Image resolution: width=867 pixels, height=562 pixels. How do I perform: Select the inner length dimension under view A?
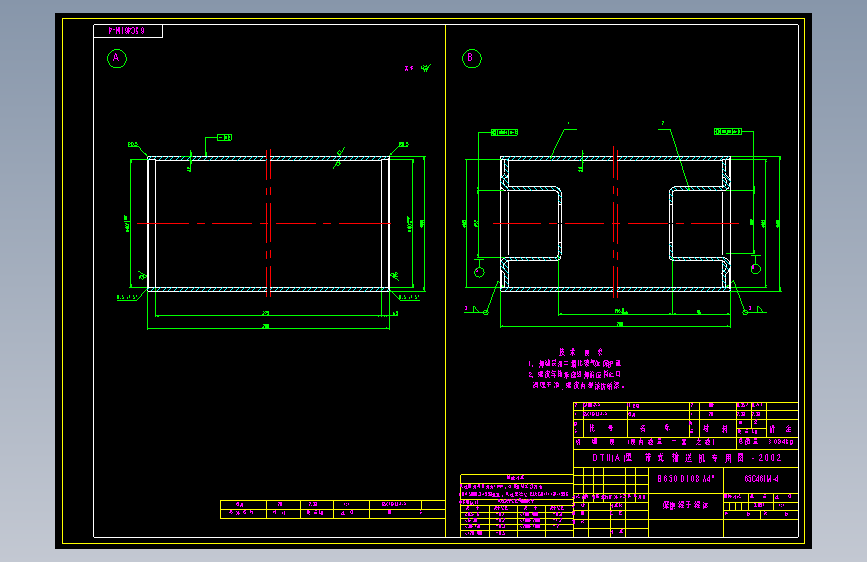pos(268,314)
